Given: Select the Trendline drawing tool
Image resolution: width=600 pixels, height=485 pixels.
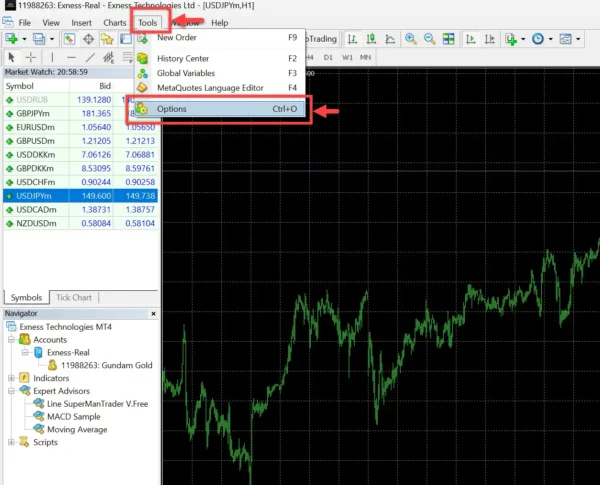Looking at the screenshot, I should click(x=90, y=57).
